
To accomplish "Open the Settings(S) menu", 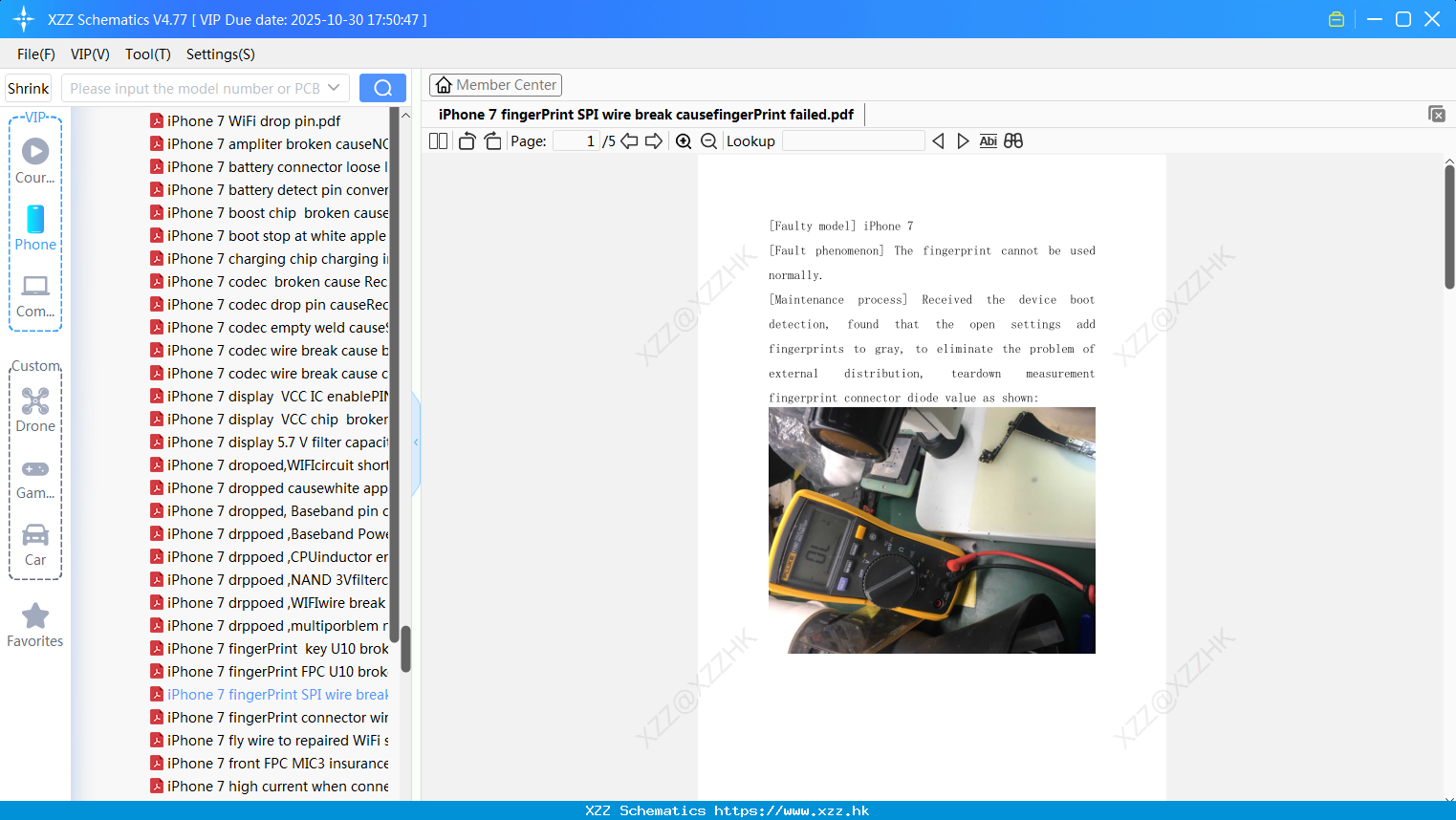I will (x=221, y=54).
